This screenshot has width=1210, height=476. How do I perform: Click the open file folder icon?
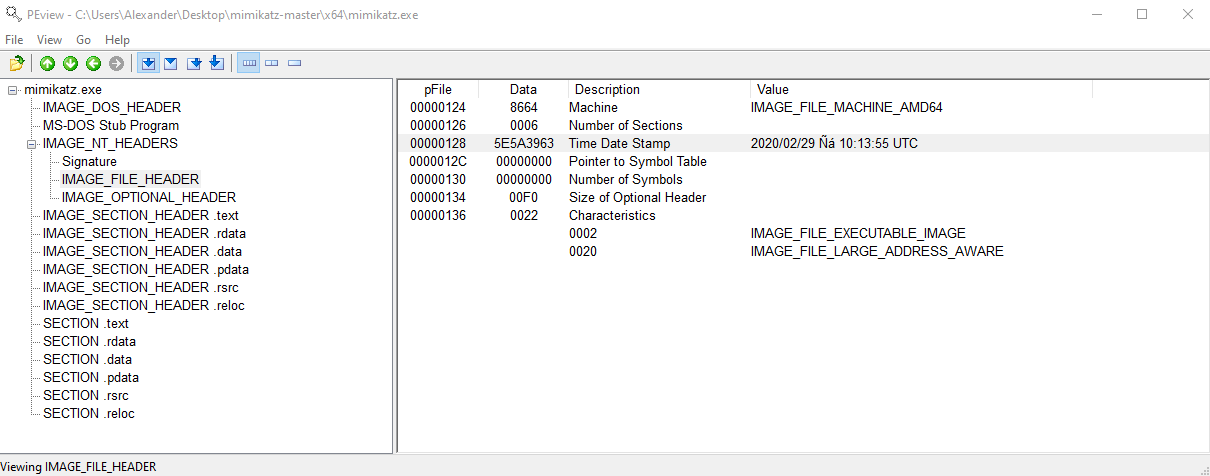tap(17, 64)
